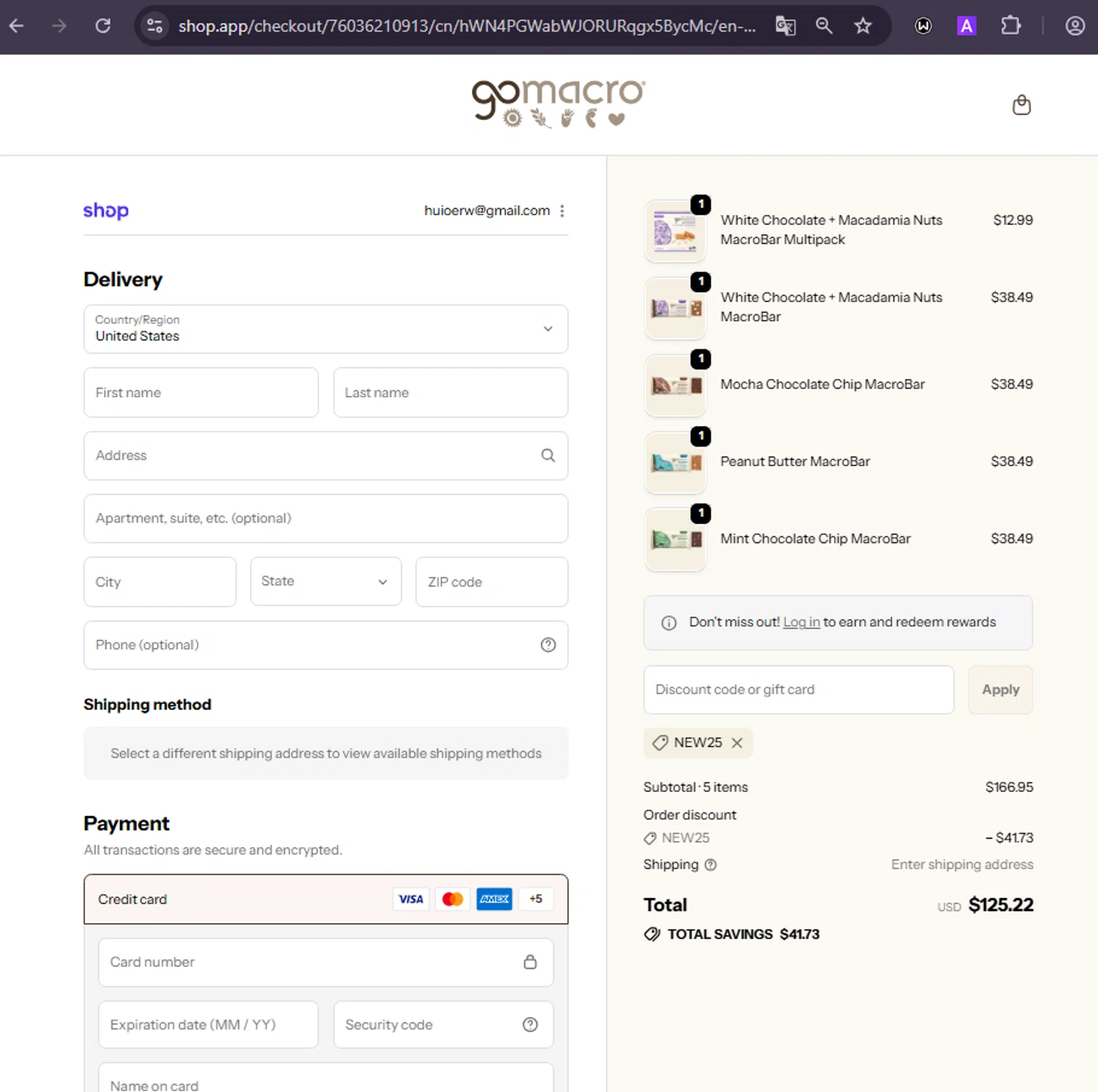Screen dimensions: 1098x1092
Task: Click the huioerw@gmail.com email text
Action: (x=487, y=211)
